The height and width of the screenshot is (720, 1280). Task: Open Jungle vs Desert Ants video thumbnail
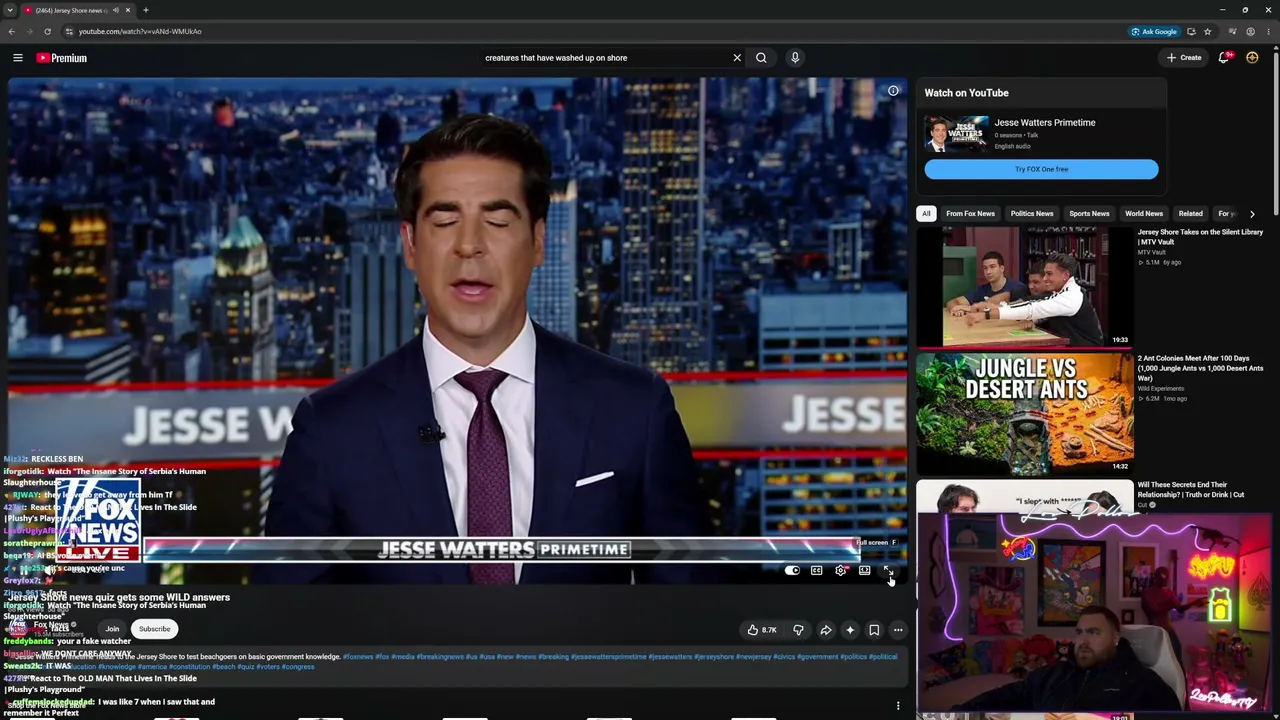pos(1025,413)
